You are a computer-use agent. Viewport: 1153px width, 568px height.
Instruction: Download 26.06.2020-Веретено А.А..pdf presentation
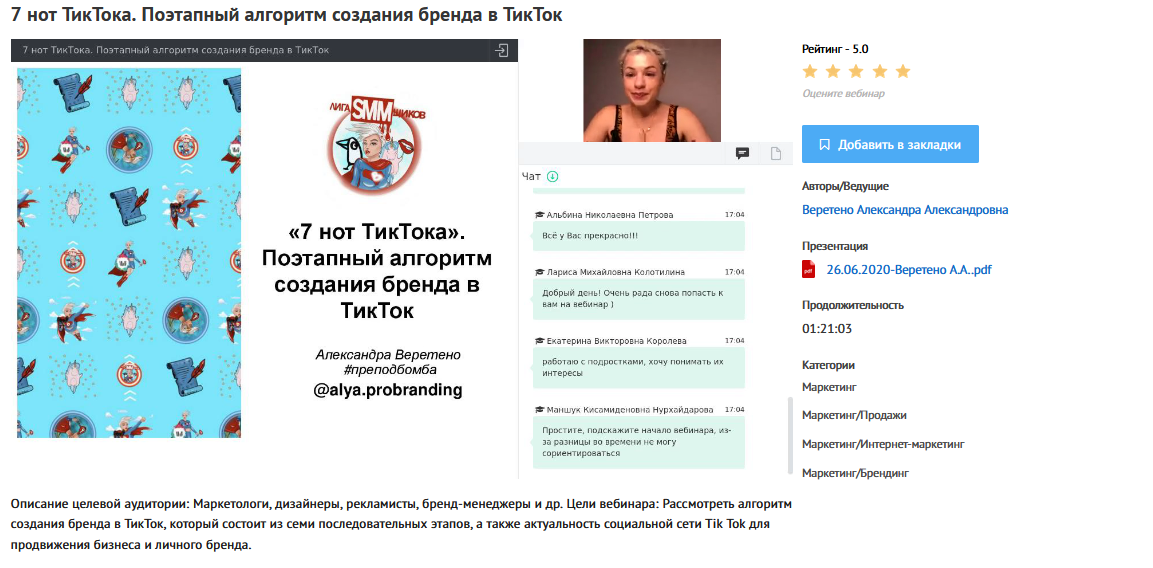coord(909,270)
